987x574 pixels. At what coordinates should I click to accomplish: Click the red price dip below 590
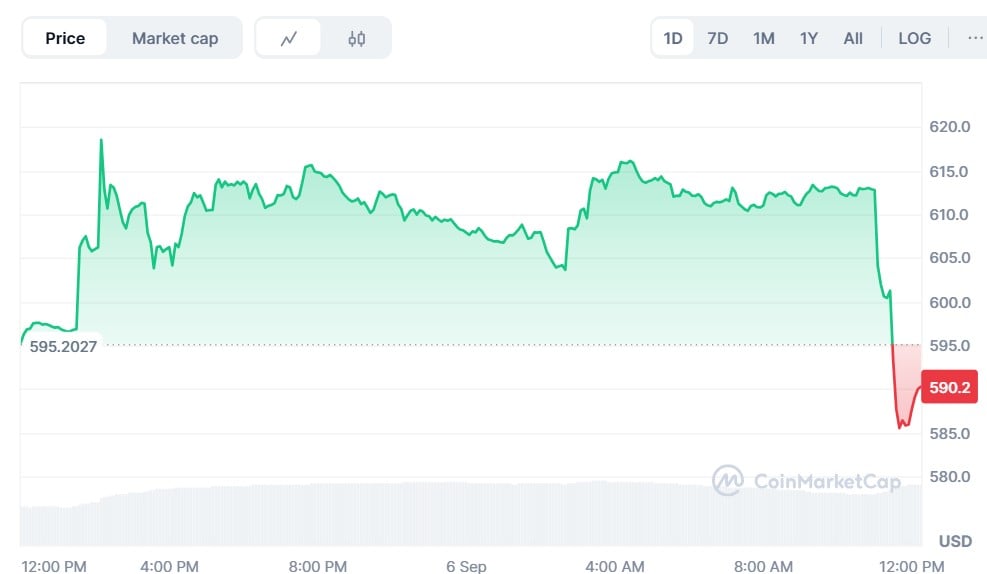point(903,424)
